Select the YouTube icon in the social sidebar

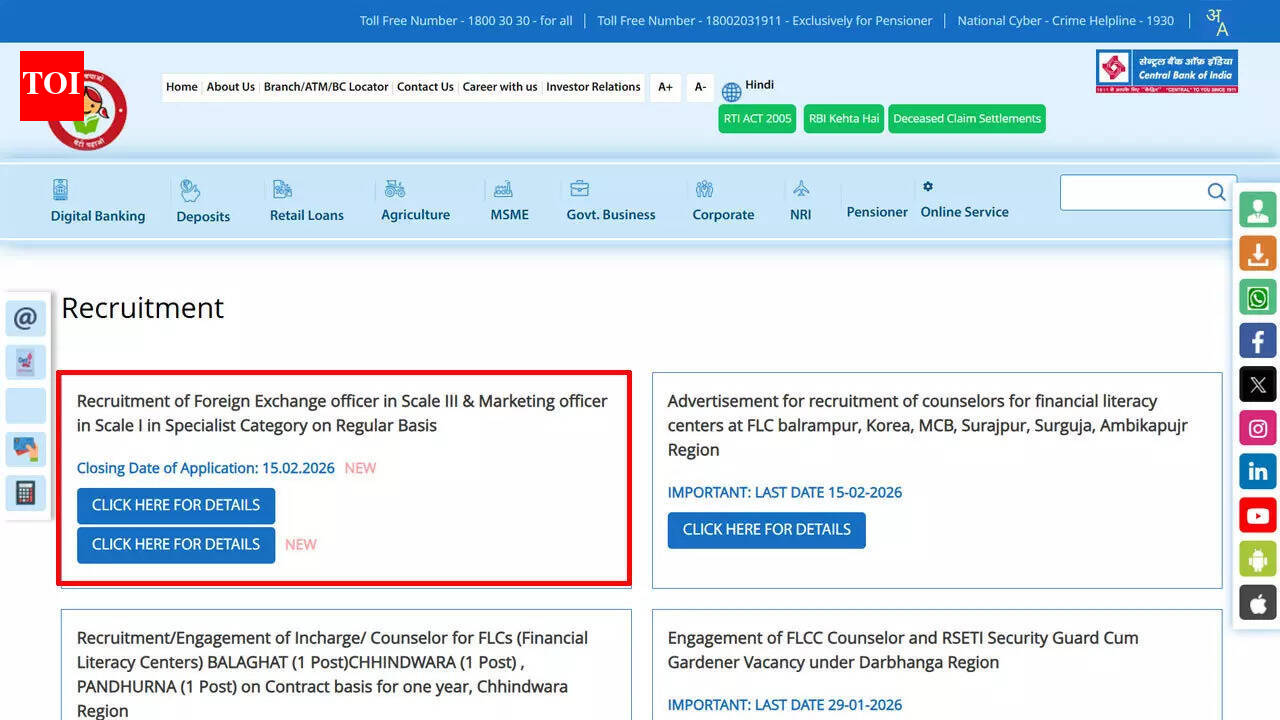1257,515
